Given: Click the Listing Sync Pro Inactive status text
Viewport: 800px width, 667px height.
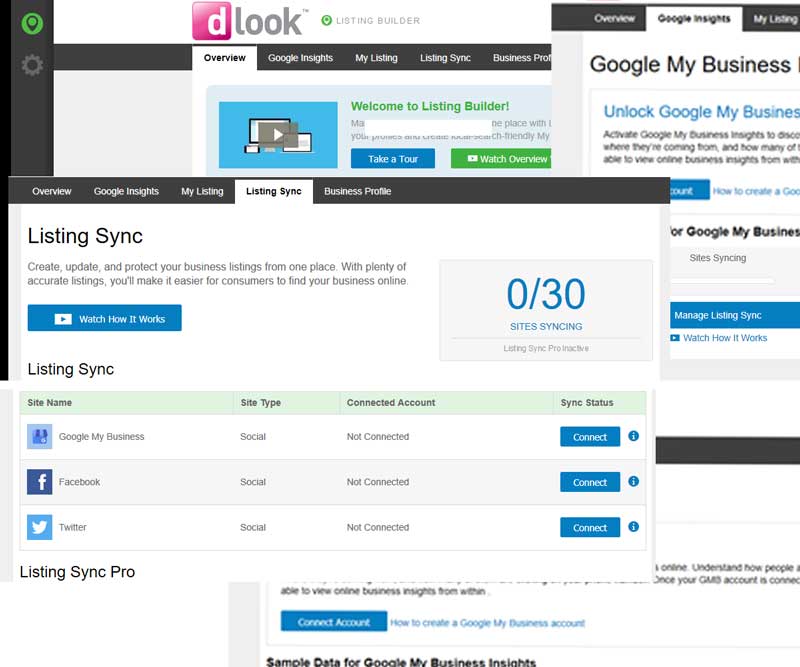Looking at the screenshot, I should tap(546, 348).
